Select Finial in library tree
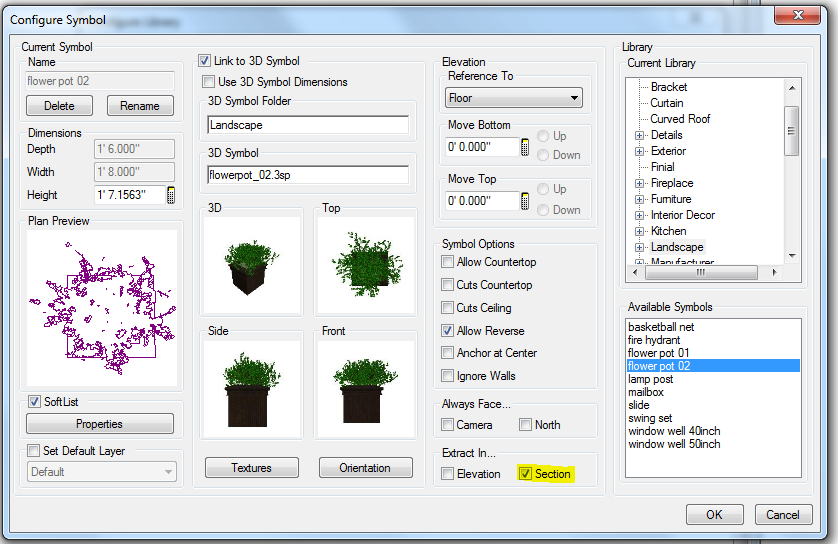 click(x=663, y=167)
